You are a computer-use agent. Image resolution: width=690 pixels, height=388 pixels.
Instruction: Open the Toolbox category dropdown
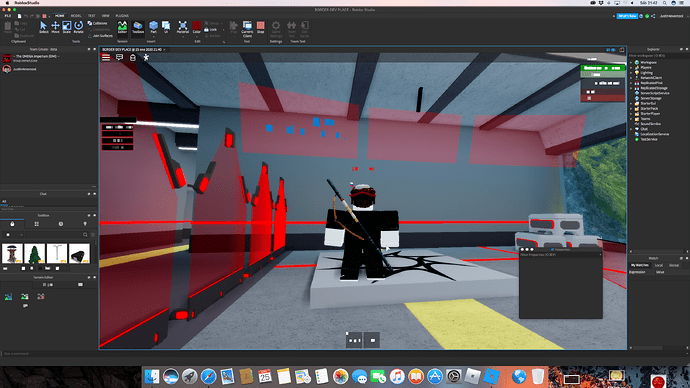(x=13, y=235)
